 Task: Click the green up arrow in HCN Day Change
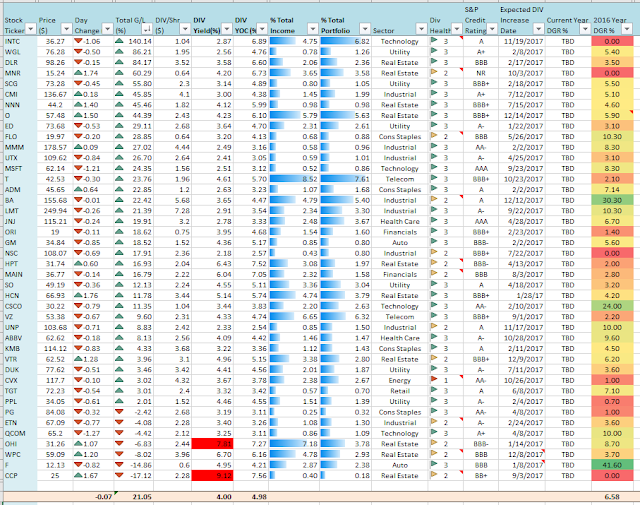click(78, 295)
